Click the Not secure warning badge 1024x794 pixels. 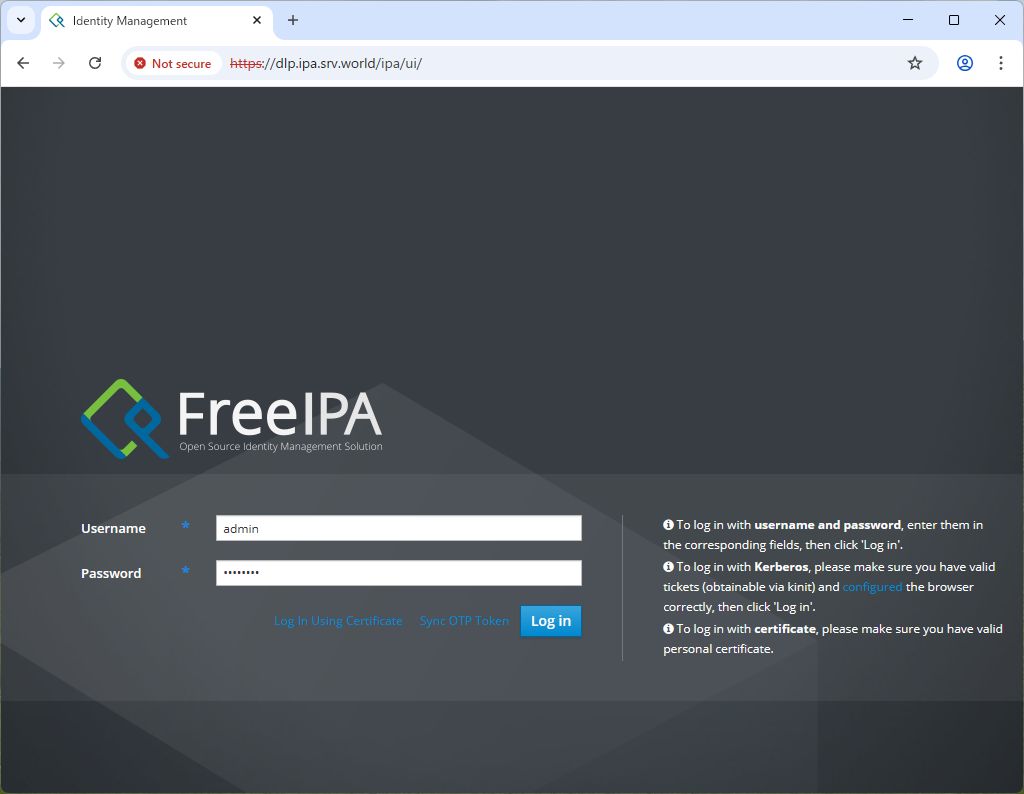click(173, 63)
